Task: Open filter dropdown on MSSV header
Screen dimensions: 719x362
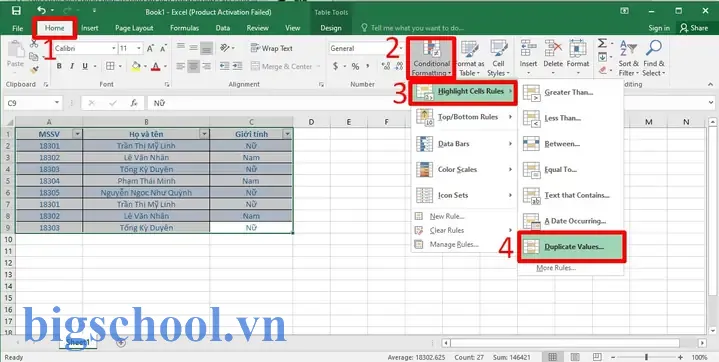Action: pos(77,134)
